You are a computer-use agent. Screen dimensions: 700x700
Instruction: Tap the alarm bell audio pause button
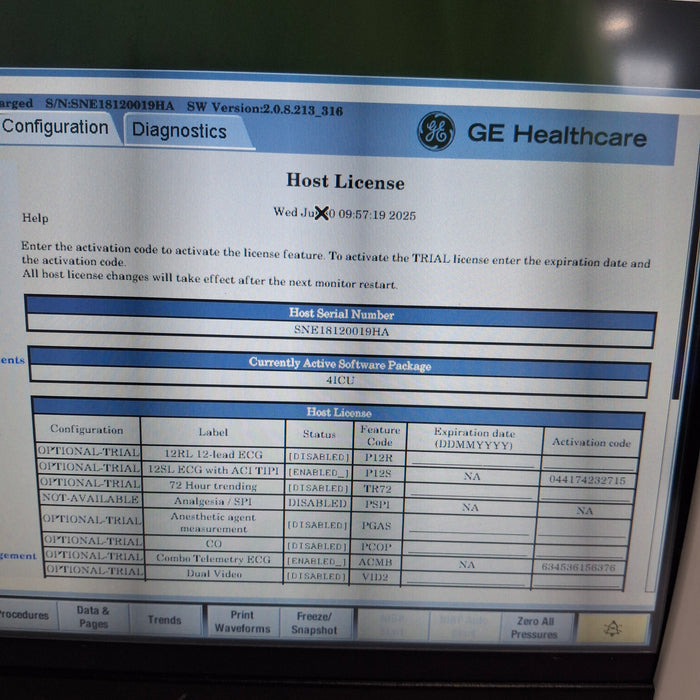[x=612, y=629]
